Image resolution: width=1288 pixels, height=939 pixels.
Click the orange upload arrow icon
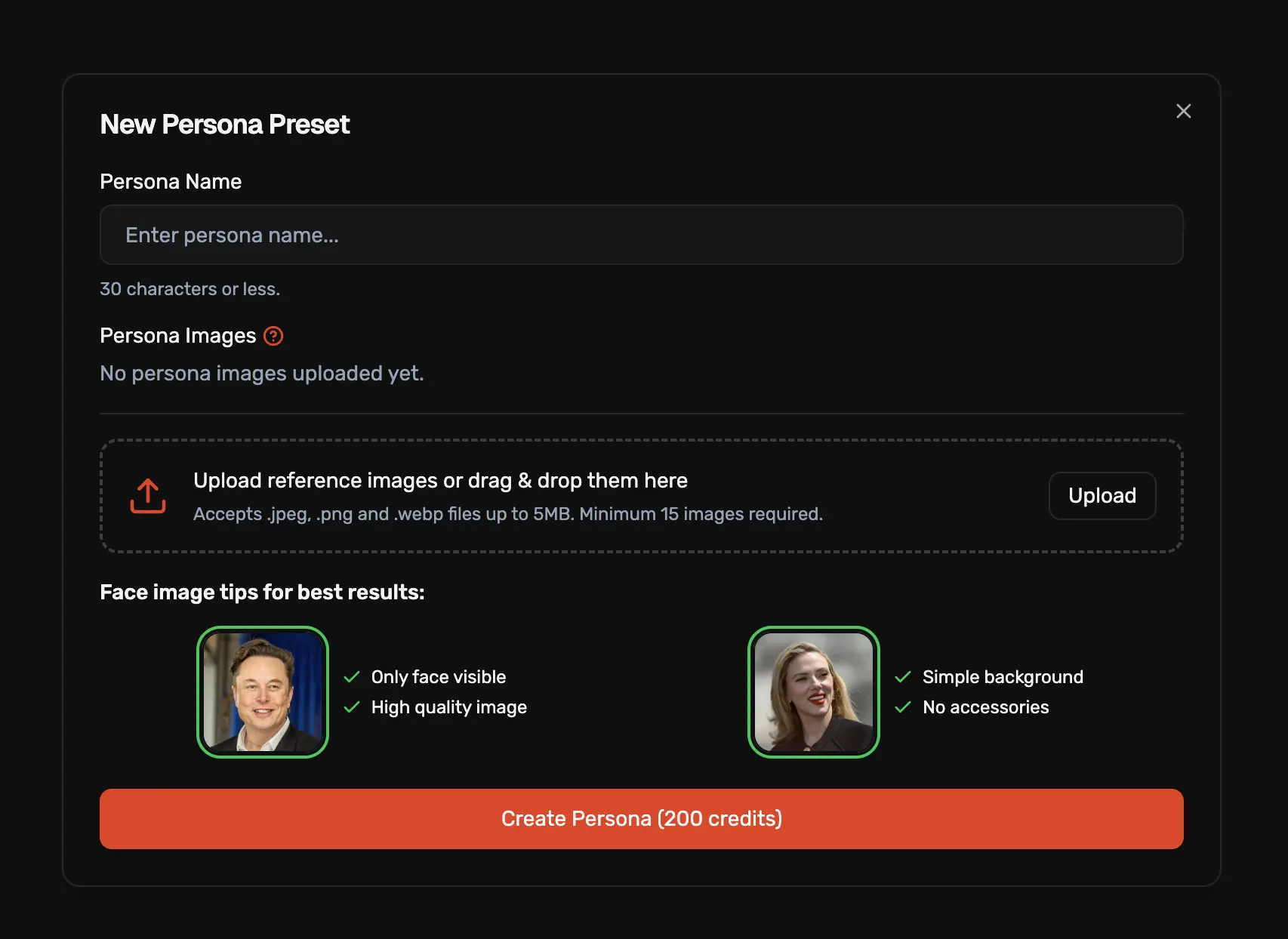(148, 496)
